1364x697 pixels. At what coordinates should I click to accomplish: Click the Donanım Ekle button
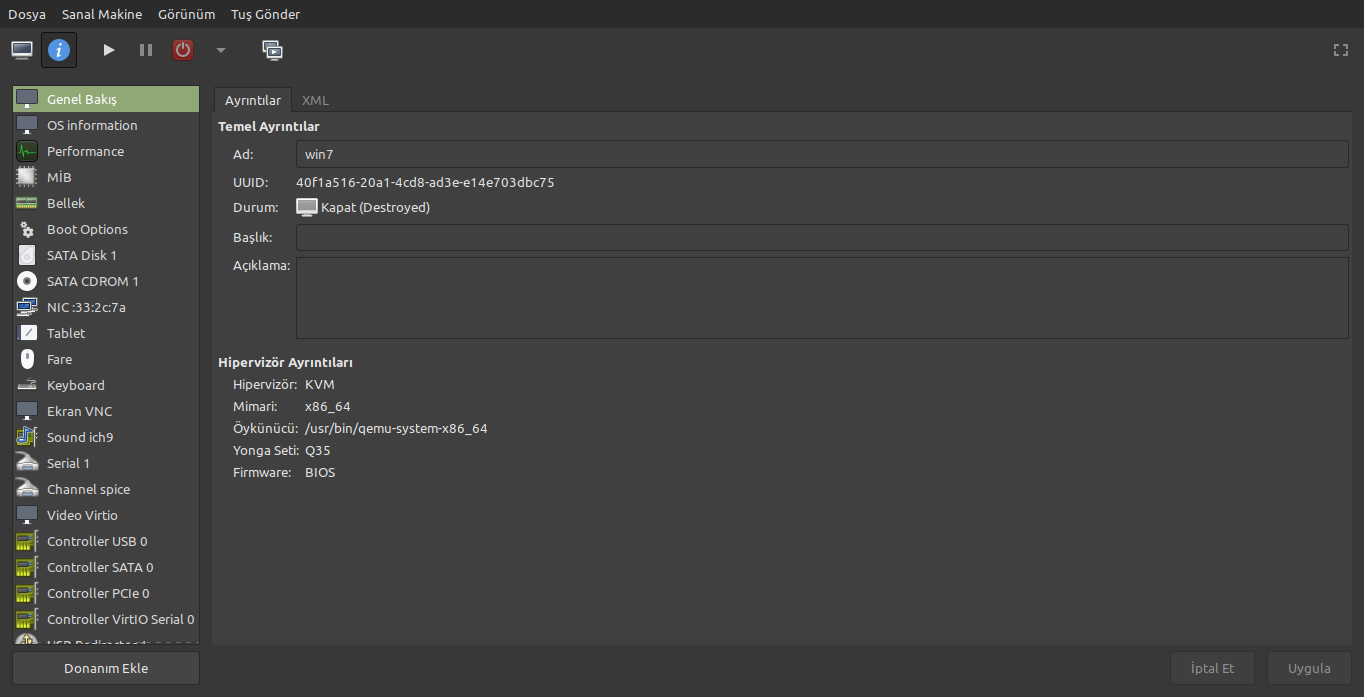106,668
